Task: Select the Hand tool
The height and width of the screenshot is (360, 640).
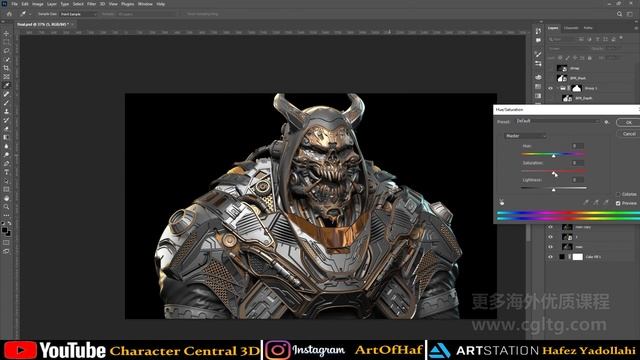Action: click(x=6, y=198)
